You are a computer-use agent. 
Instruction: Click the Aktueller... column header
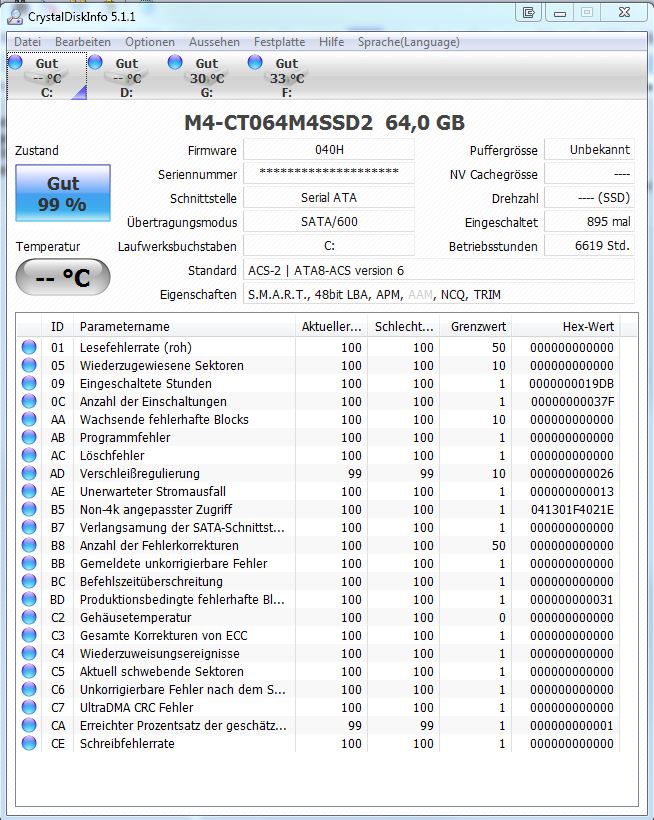point(331,327)
